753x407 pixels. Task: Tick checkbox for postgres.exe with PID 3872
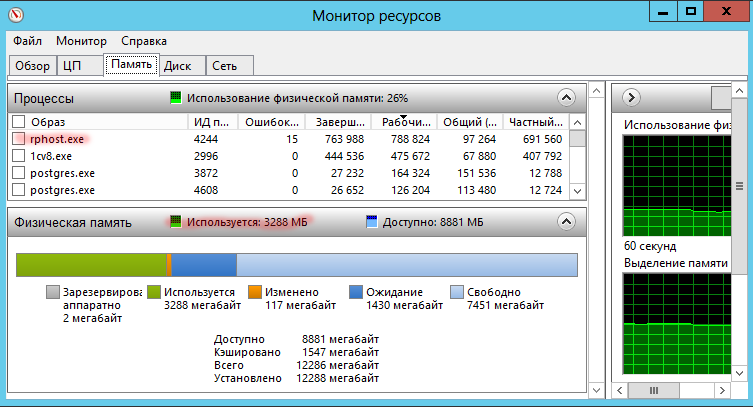click(18, 173)
